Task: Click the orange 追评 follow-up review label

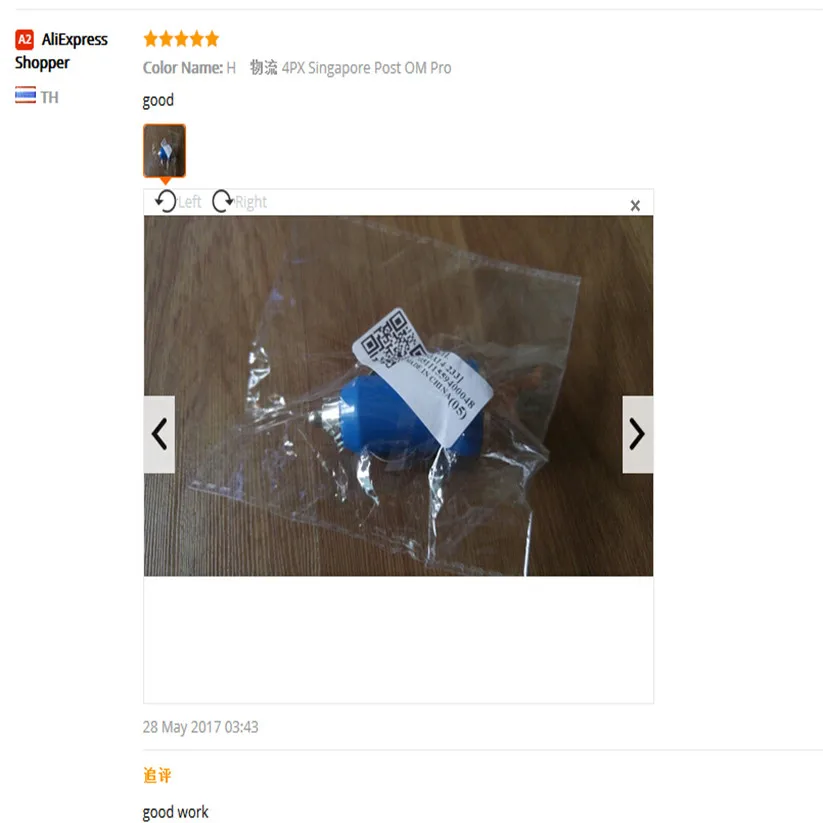Action: pyautogui.click(x=157, y=775)
